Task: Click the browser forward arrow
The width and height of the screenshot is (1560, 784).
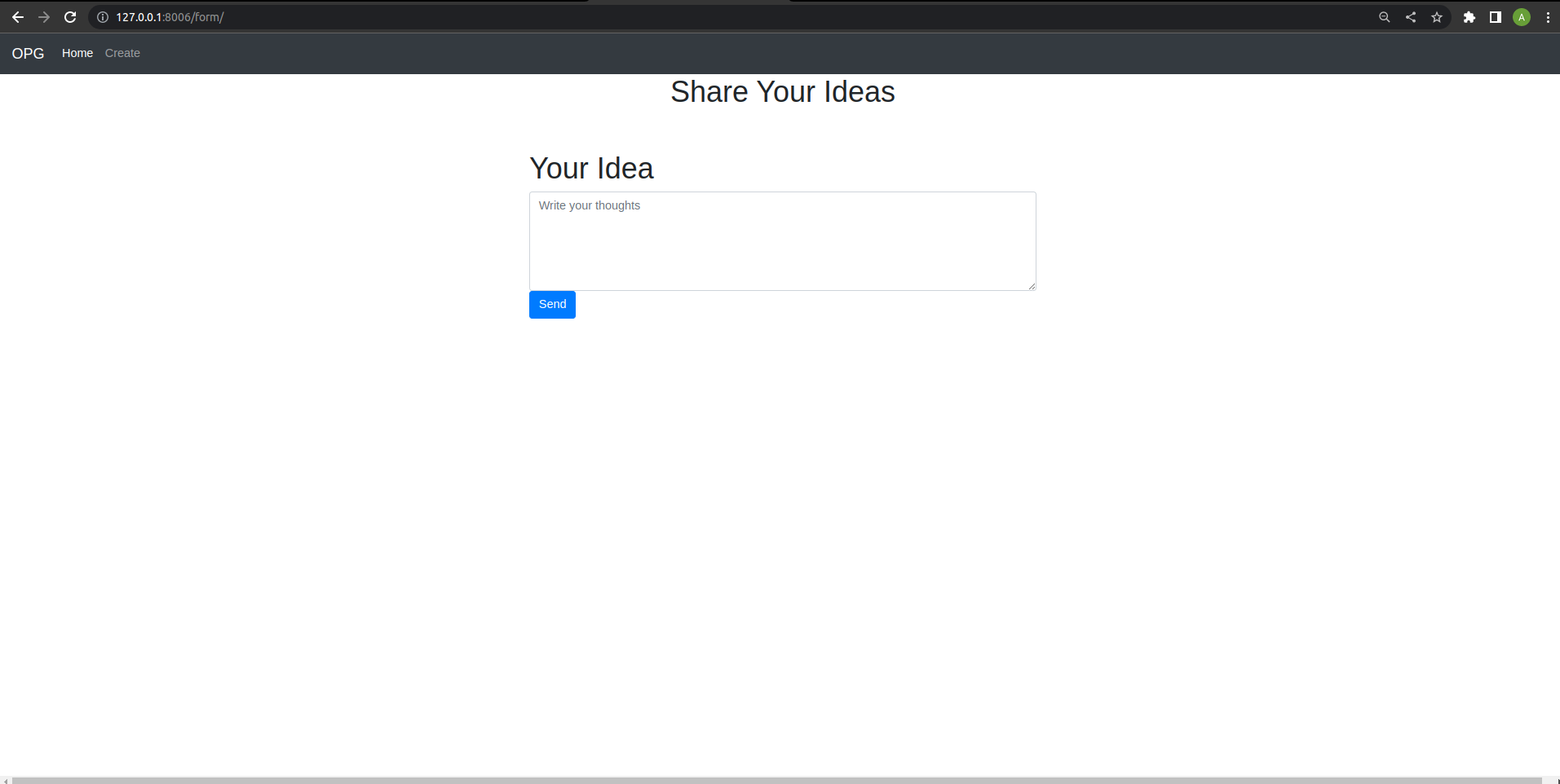Action: pos(44,16)
